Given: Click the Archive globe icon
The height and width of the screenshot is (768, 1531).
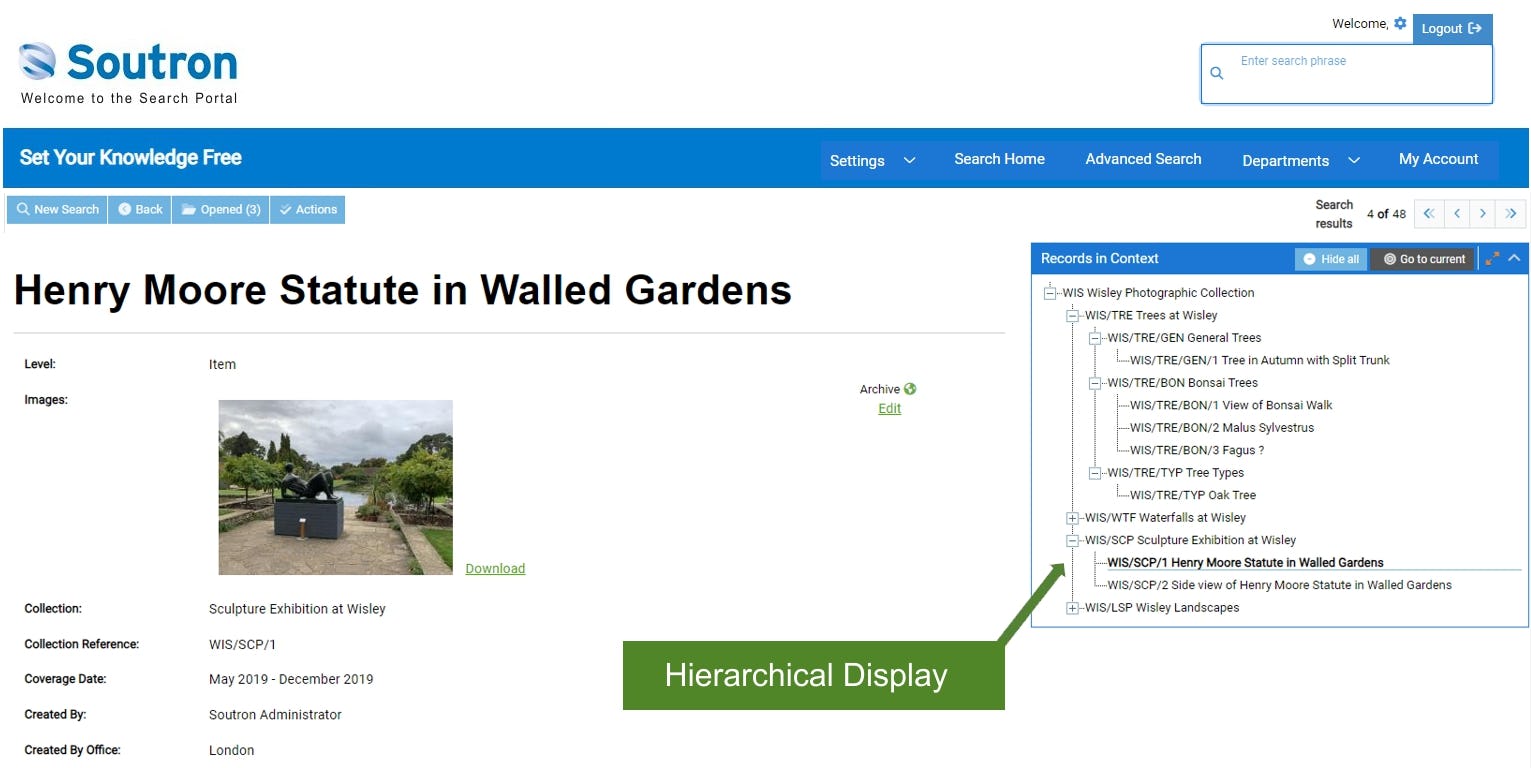Looking at the screenshot, I should coord(909,389).
